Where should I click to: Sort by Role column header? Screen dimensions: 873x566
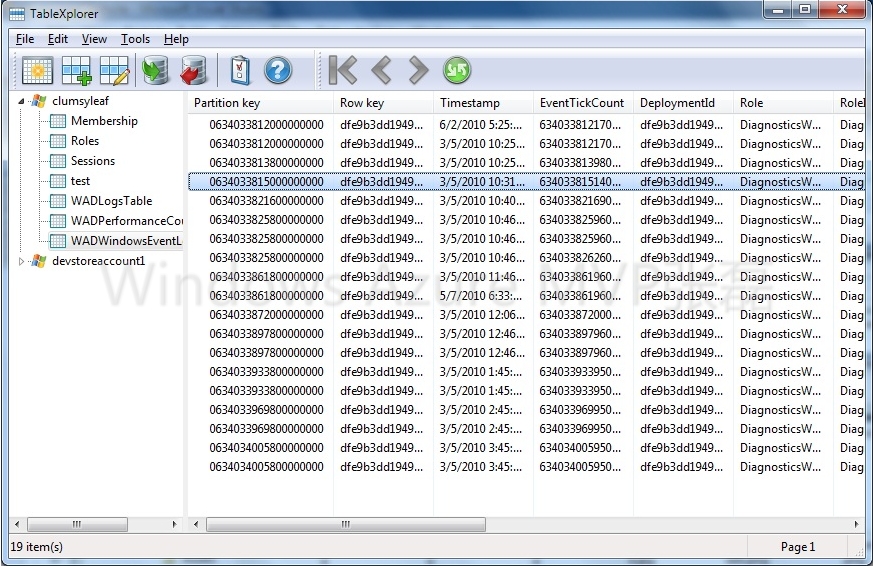click(783, 103)
